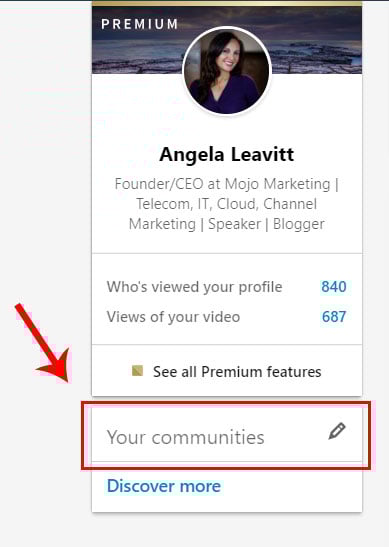Open Angela Leavitt's circular profile photo
The image size is (389, 547).
[x=227, y=70]
